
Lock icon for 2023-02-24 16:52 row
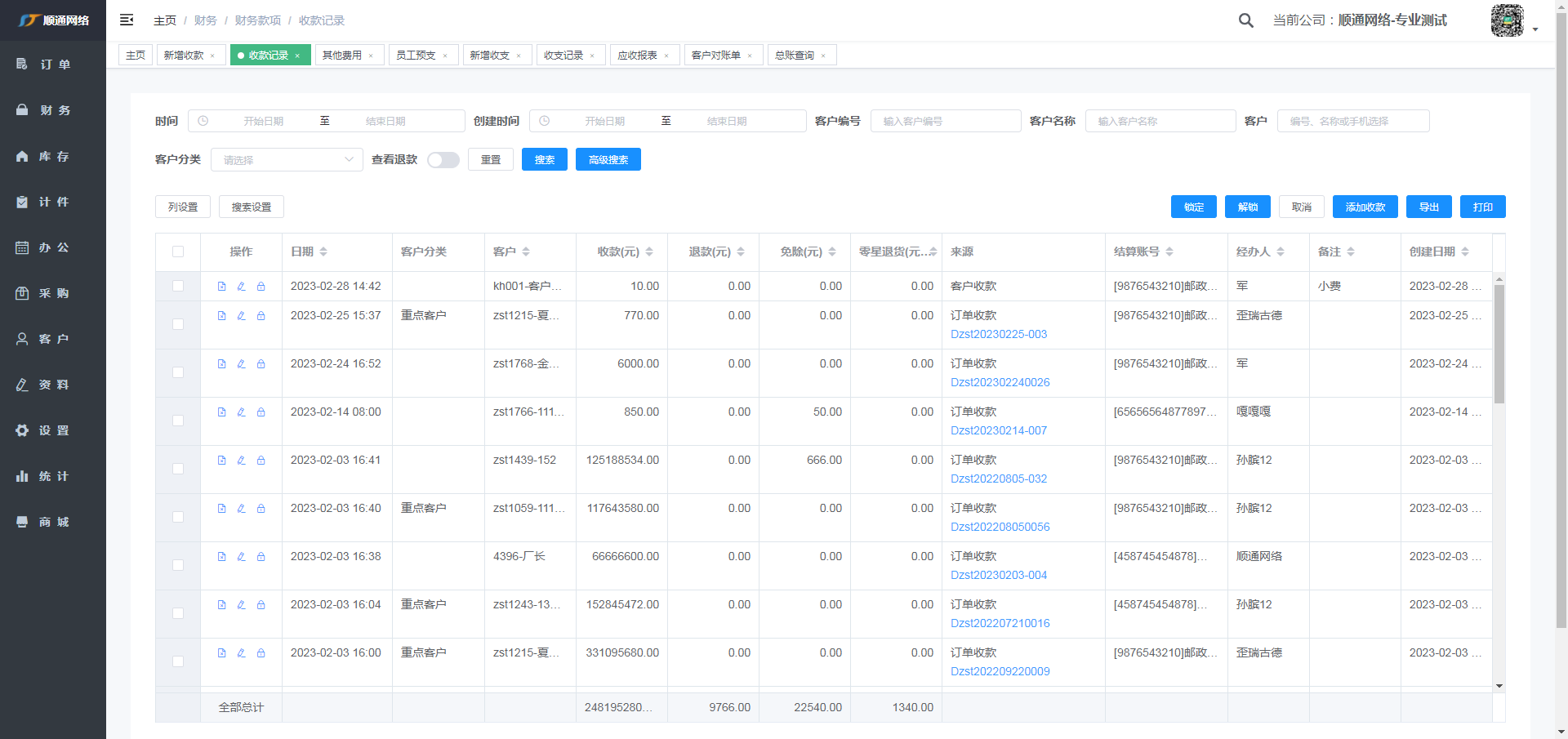[261, 363]
